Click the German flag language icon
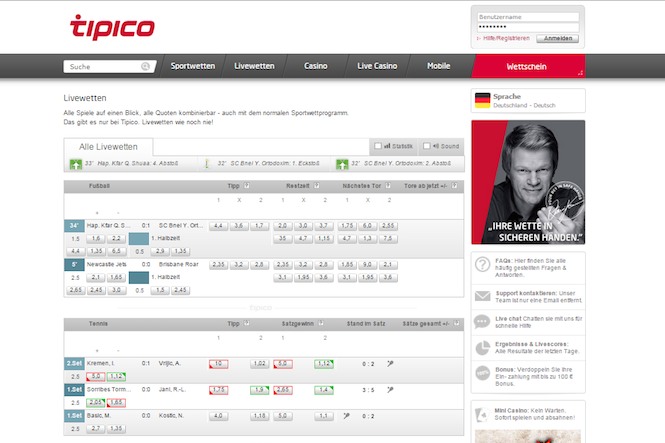 pyautogui.click(x=482, y=101)
